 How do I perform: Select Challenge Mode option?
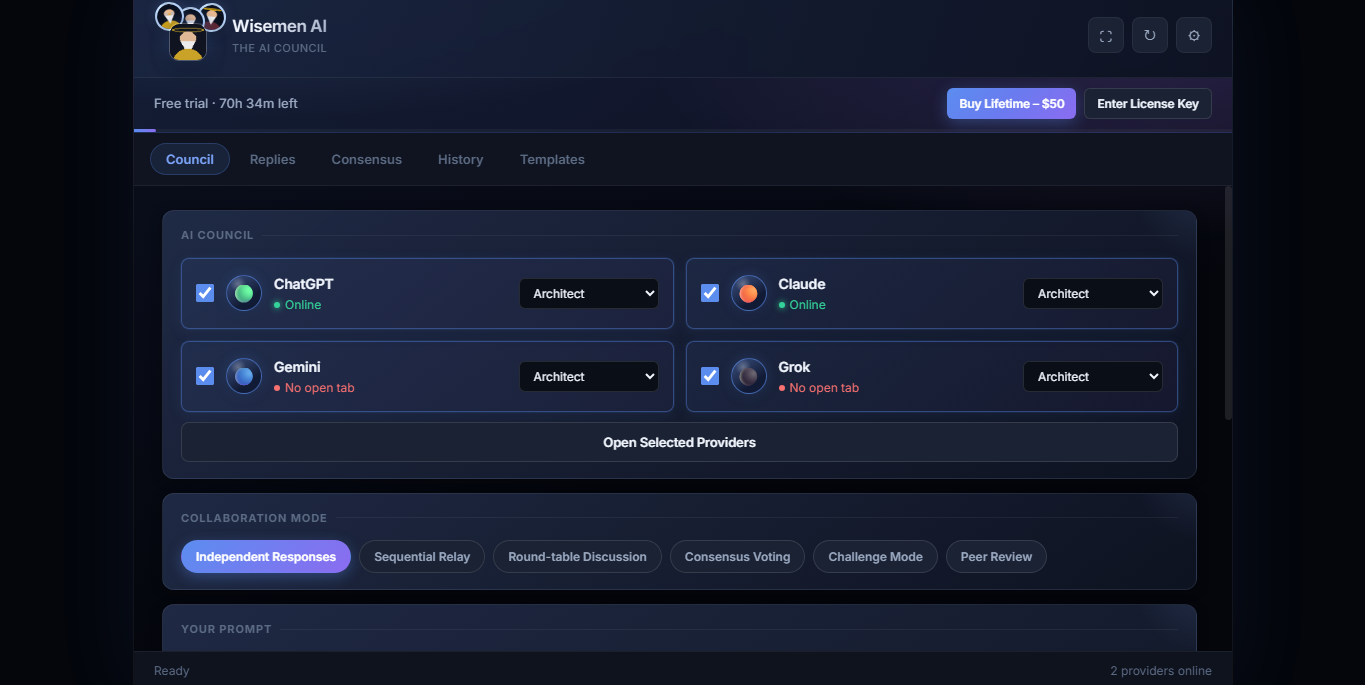point(875,556)
